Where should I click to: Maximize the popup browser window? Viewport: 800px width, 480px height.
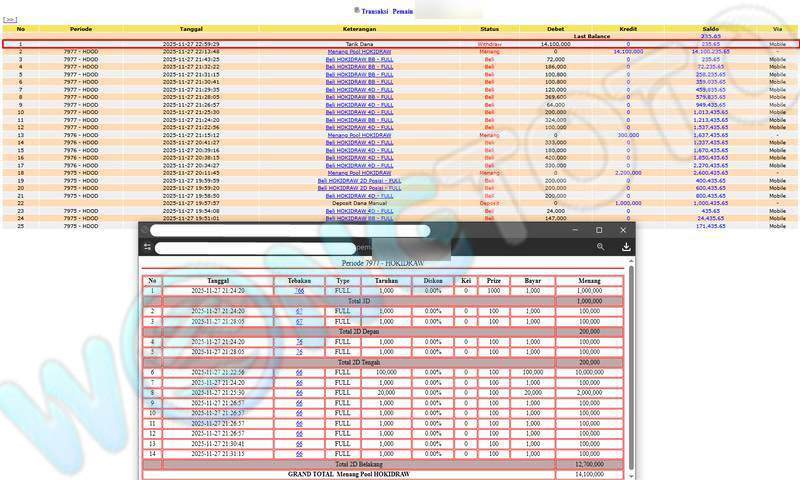[x=599, y=230]
